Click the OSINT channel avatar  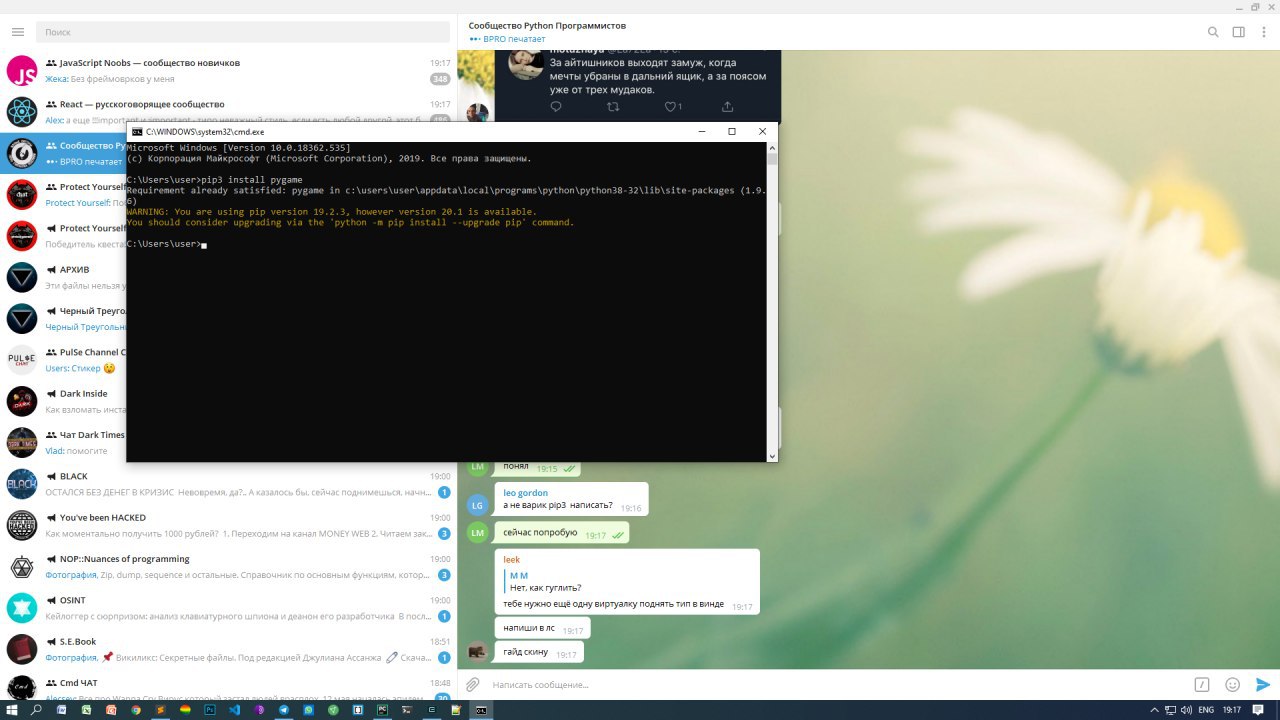click(x=22, y=608)
